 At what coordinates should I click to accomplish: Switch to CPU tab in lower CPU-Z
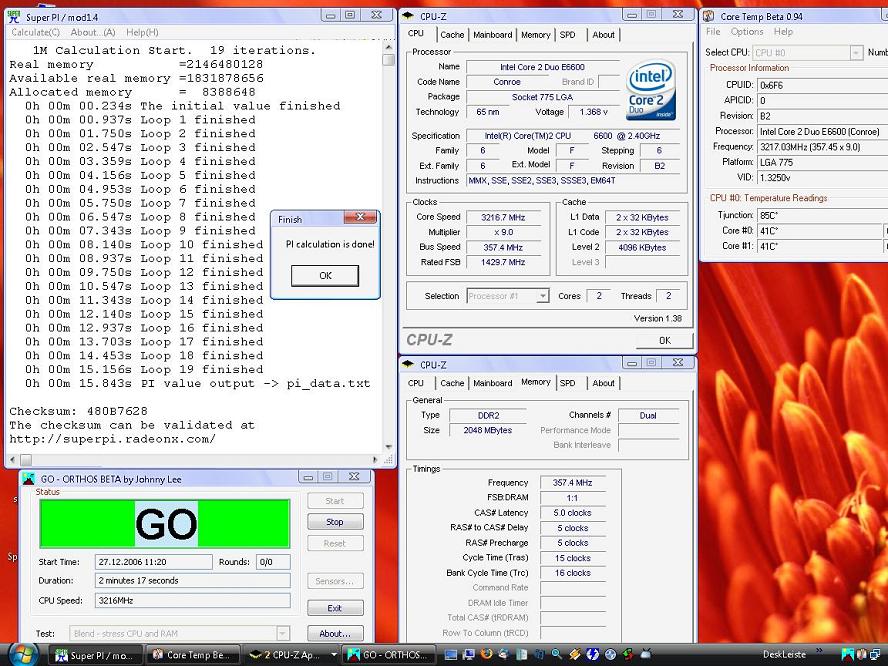(416, 383)
